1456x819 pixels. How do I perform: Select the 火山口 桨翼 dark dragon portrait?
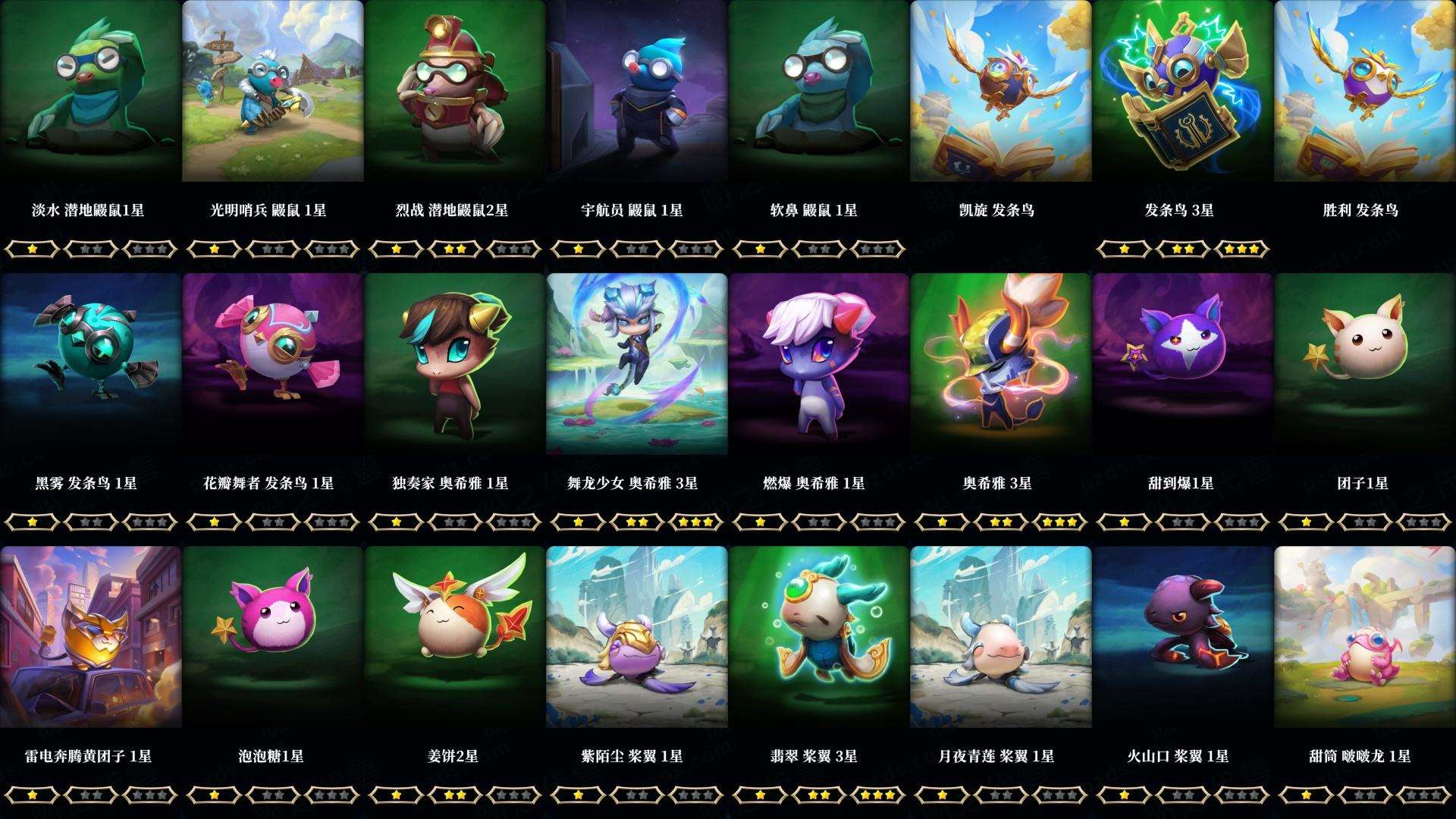(1183, 637)
